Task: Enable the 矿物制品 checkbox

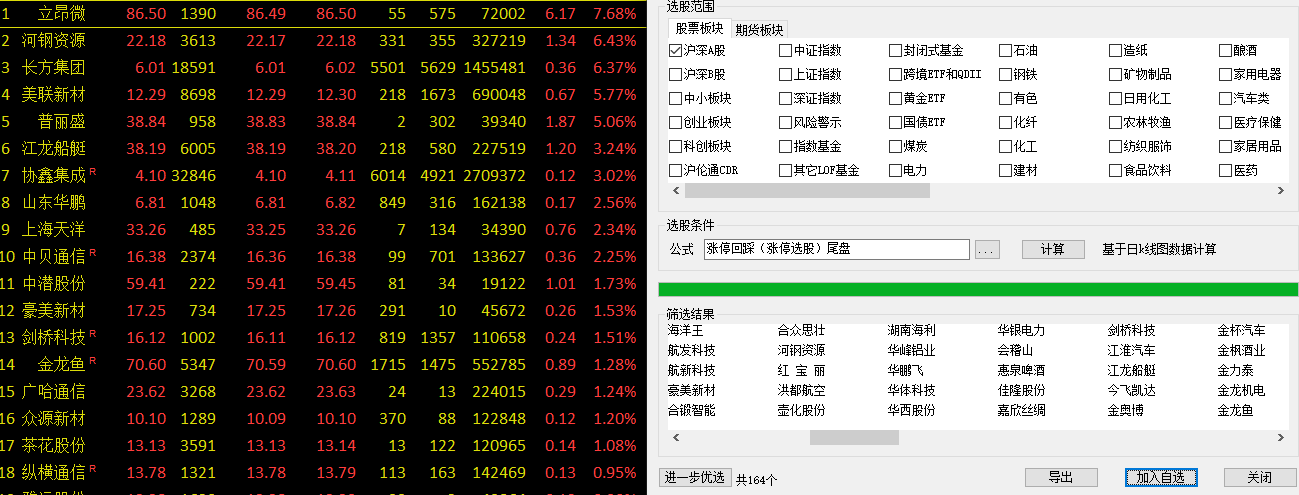Action: click(1116, 74)
